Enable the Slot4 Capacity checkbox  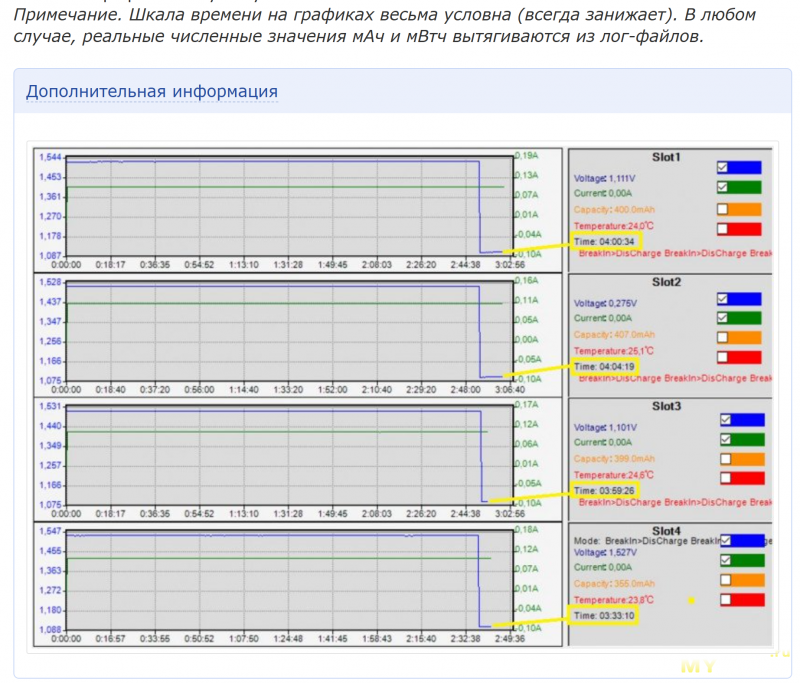point(723,580)
